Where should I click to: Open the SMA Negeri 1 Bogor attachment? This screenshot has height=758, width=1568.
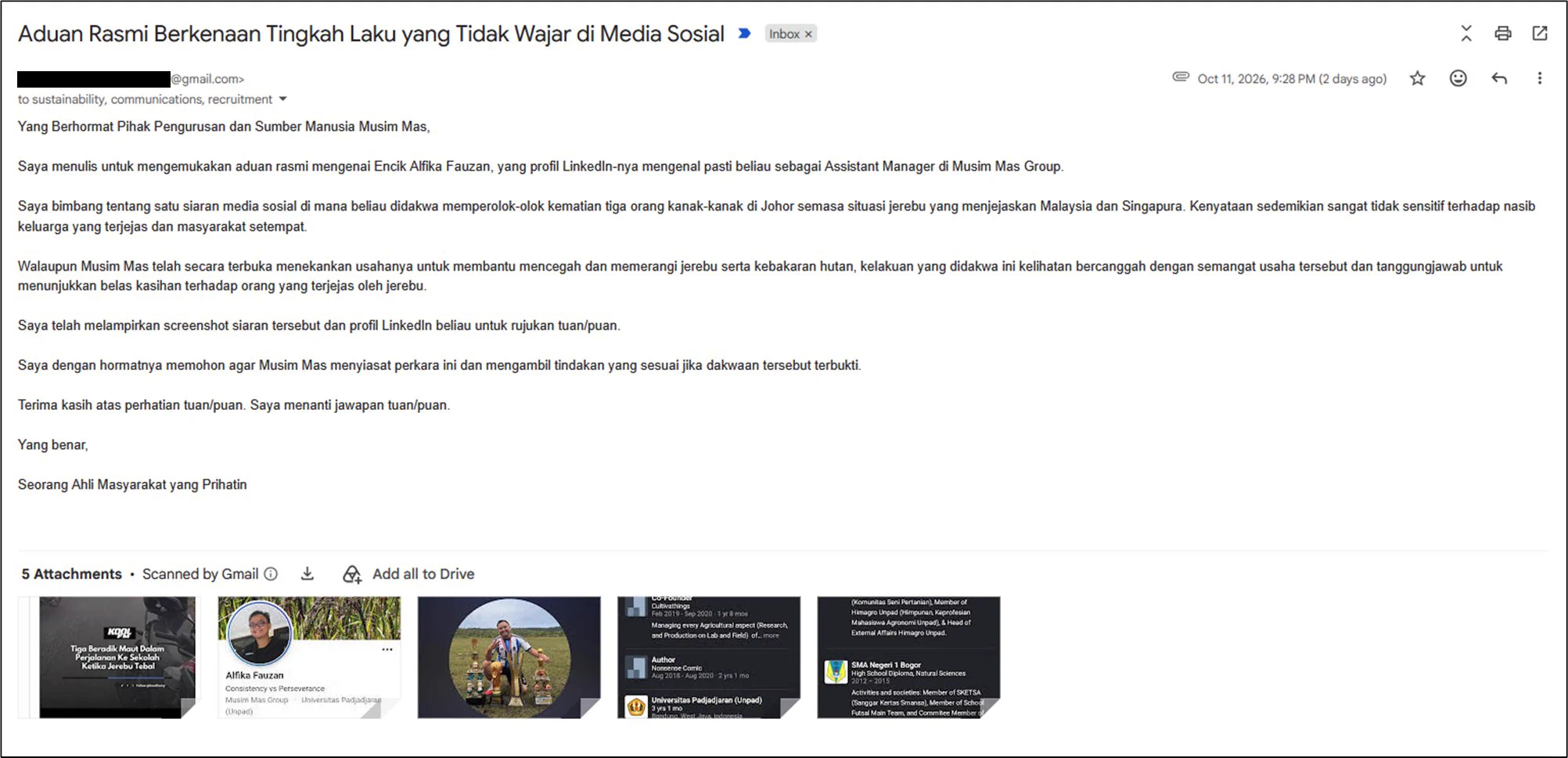coord(908,657)
